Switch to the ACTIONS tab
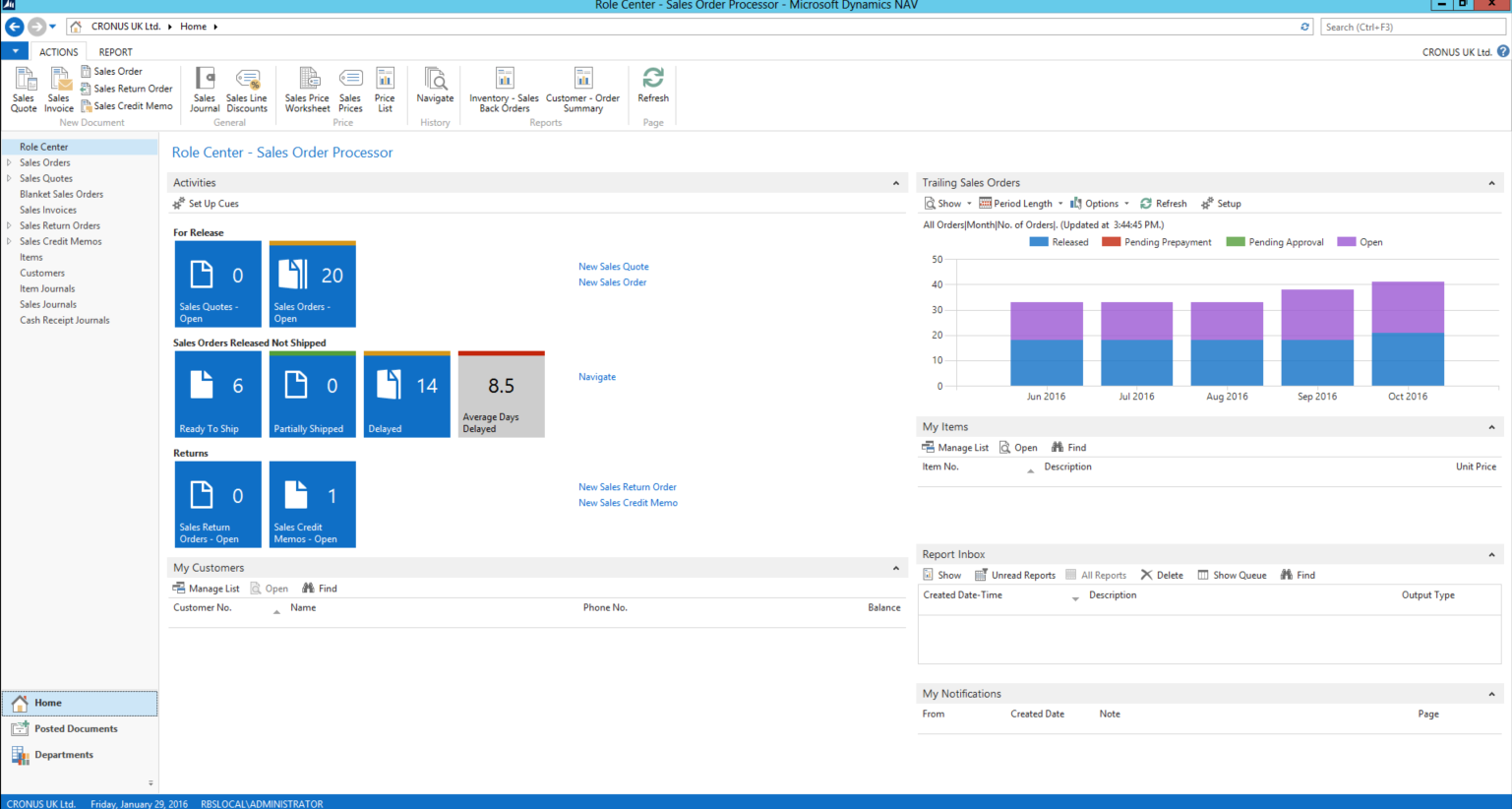Image resolution: width=1512 pixels, height=809 pixels. (59, 51)
